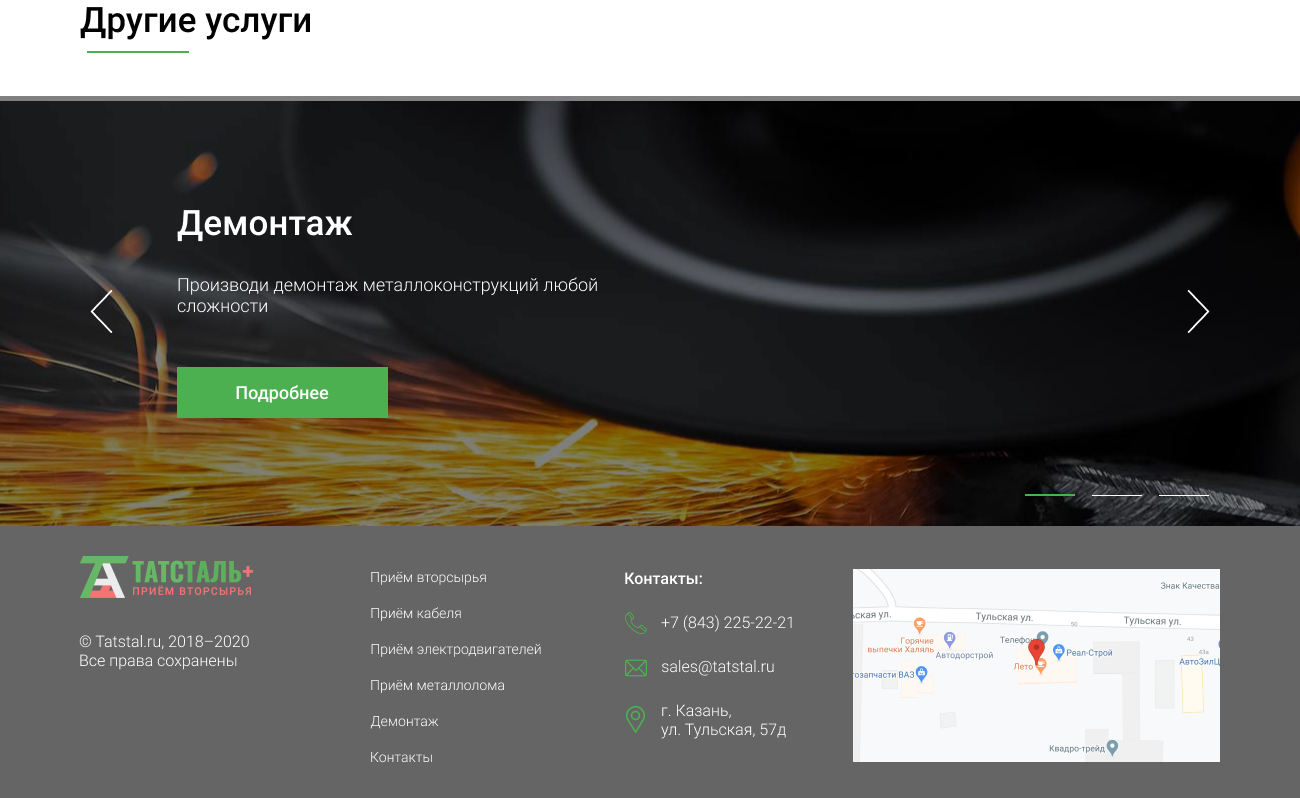Select the first green slider indicator
This screenshot has height=798, width=1300.
pyautogui.click(x=1050, y=495)
